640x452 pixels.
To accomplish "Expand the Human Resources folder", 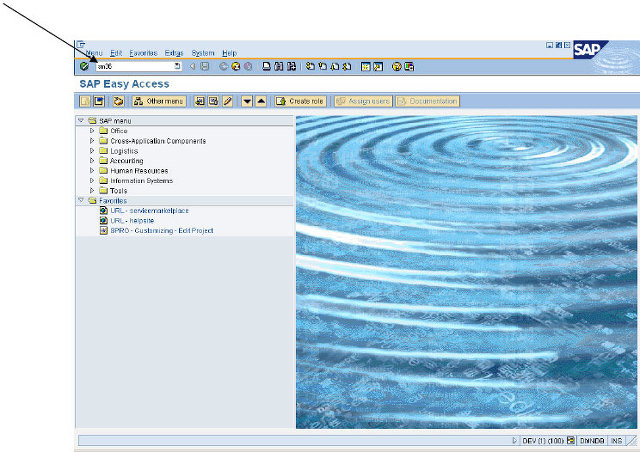I will [x=92, y=170].
